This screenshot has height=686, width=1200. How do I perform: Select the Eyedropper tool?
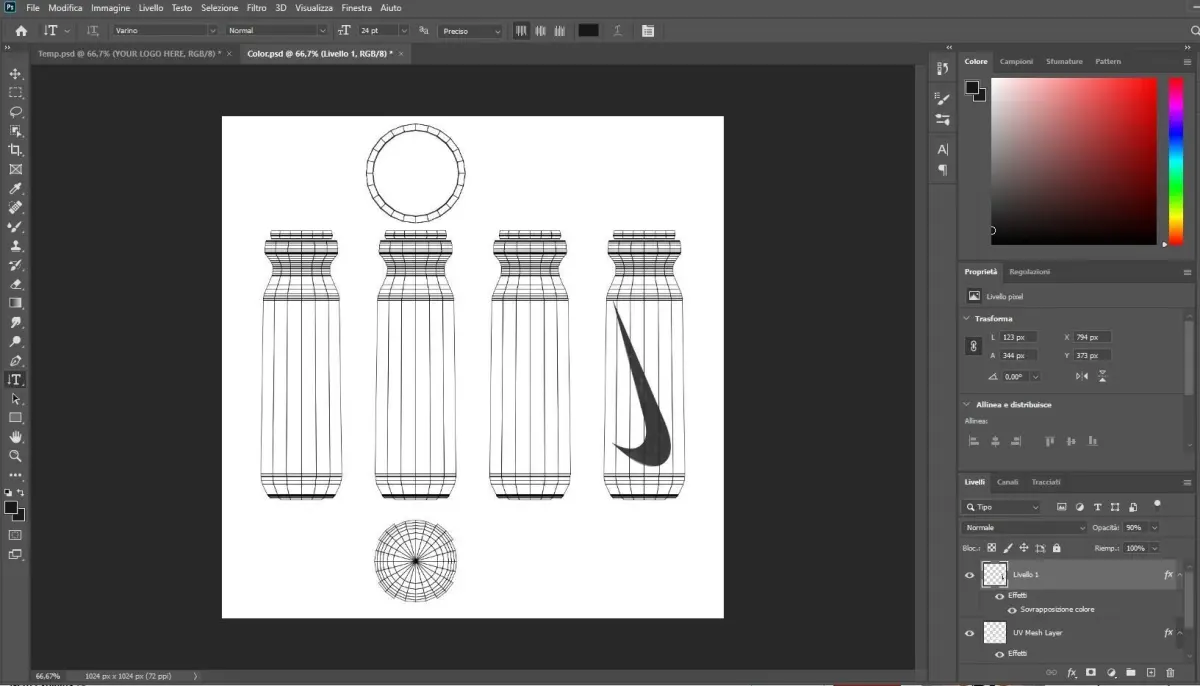[x=15, y=189]
